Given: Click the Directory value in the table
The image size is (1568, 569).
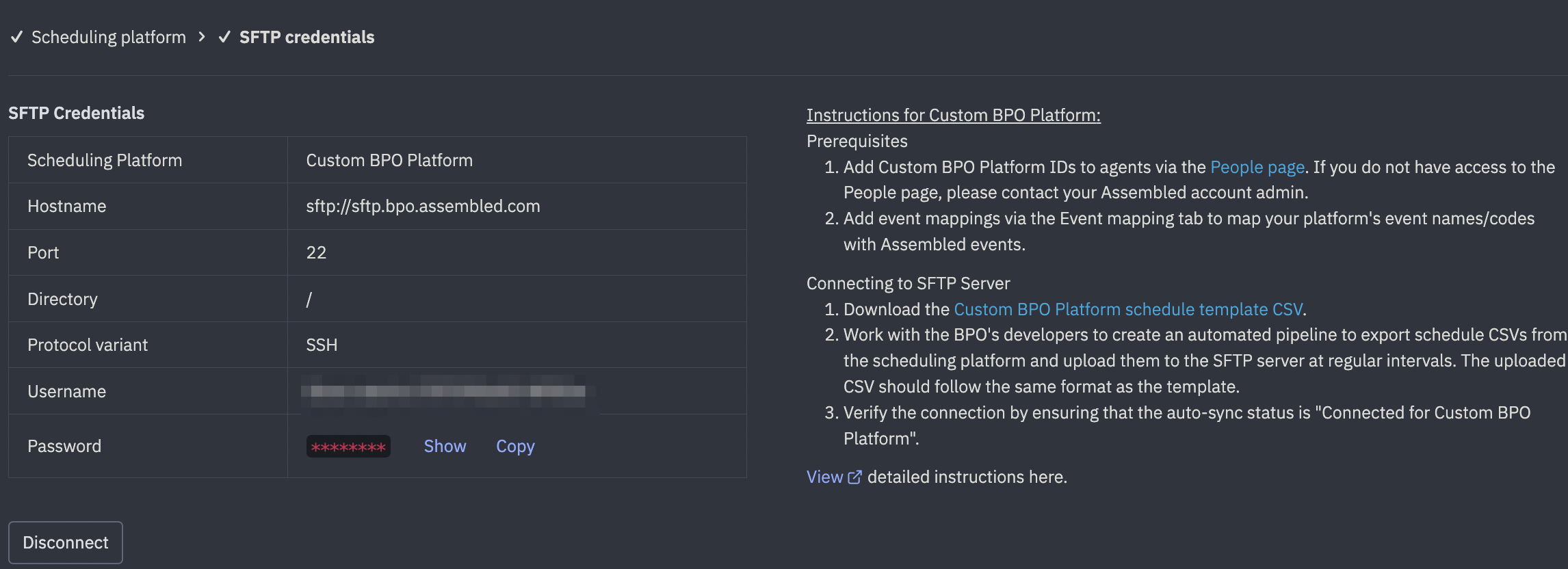Looking at the screenshot, I should (x=310, y=299).
